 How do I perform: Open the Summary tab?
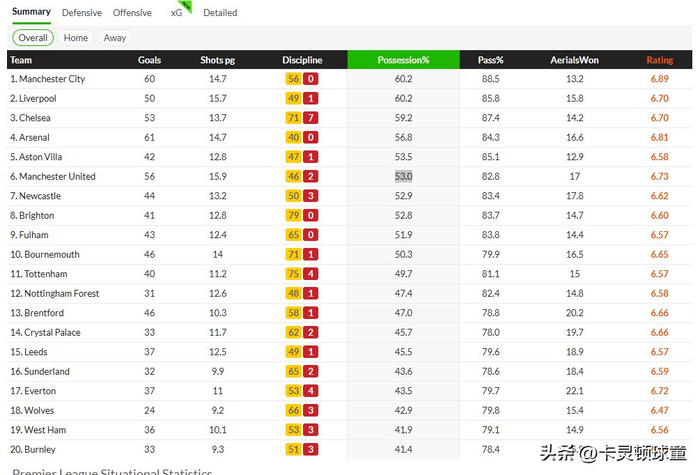point(31,12)
